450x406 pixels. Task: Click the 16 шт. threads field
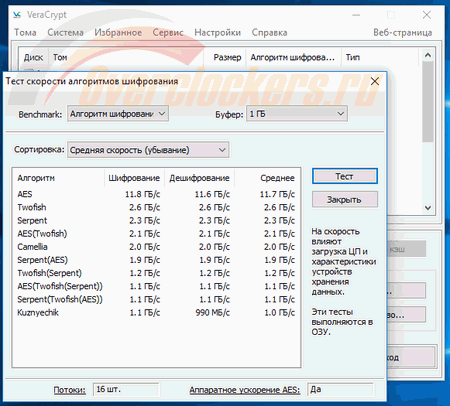(x=126, y=389)
